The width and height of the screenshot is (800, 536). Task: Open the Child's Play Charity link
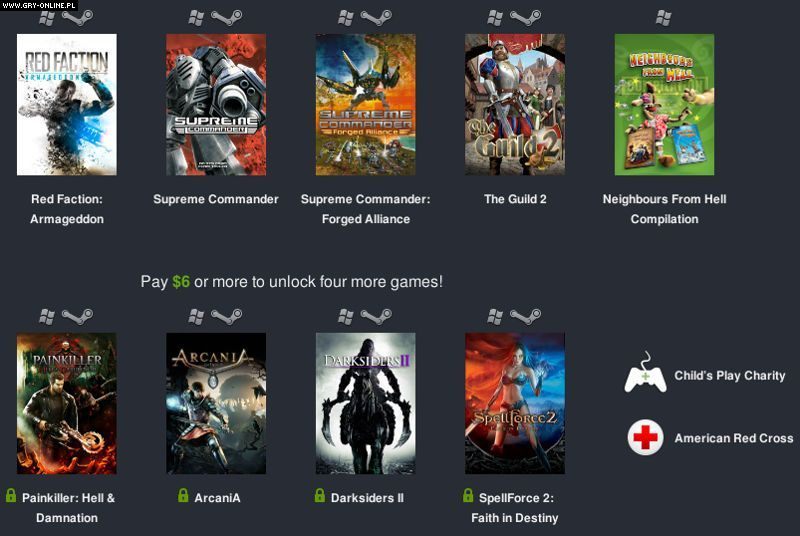coord(730,376)
